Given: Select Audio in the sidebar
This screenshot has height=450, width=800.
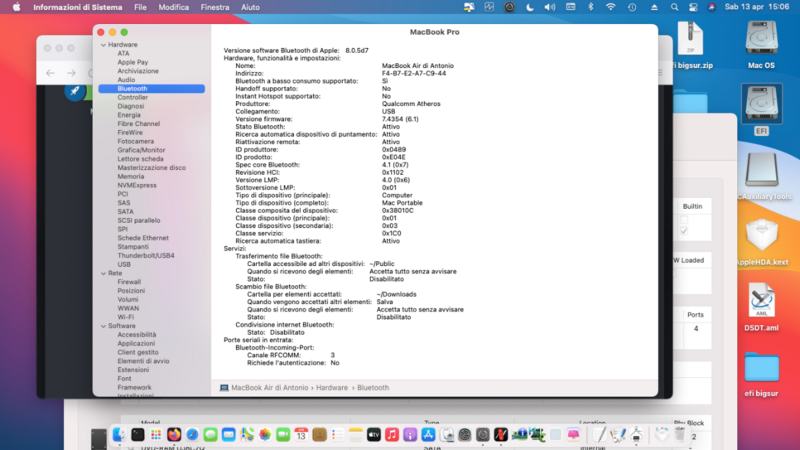Looking at the screenshot, I should (x=126, y=80).
